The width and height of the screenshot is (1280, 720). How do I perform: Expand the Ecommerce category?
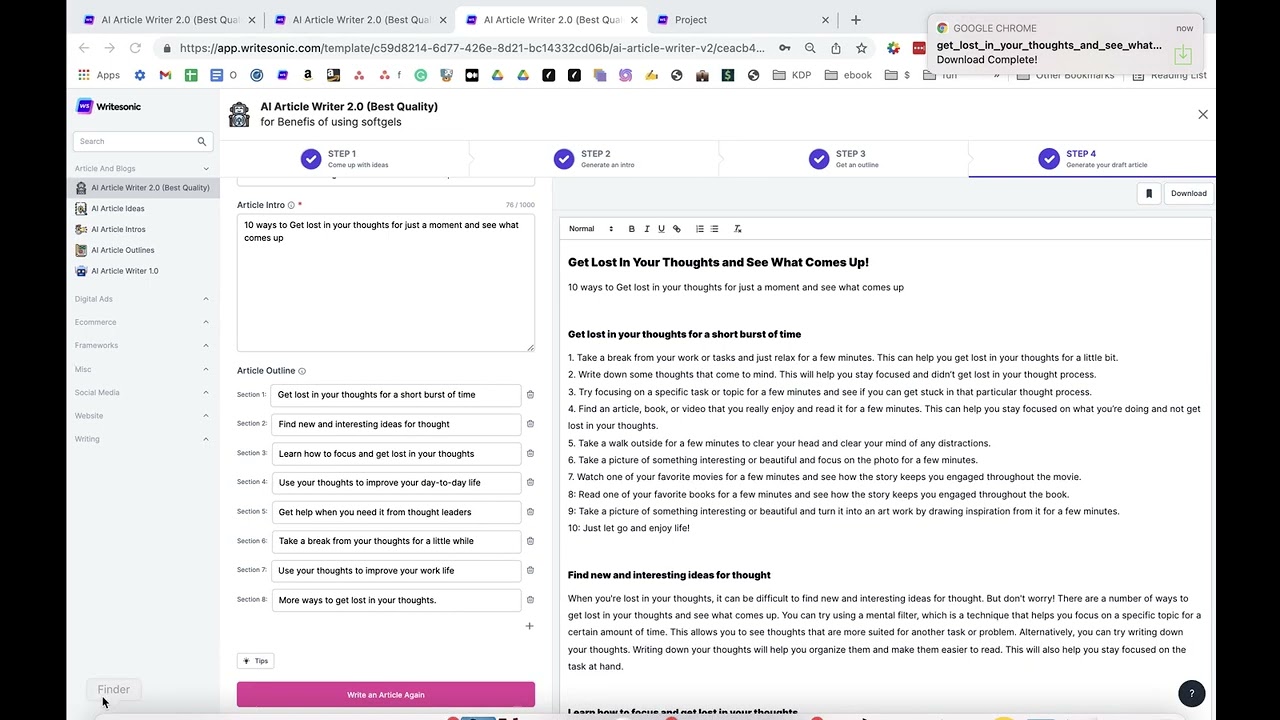(x=142, y=322)
